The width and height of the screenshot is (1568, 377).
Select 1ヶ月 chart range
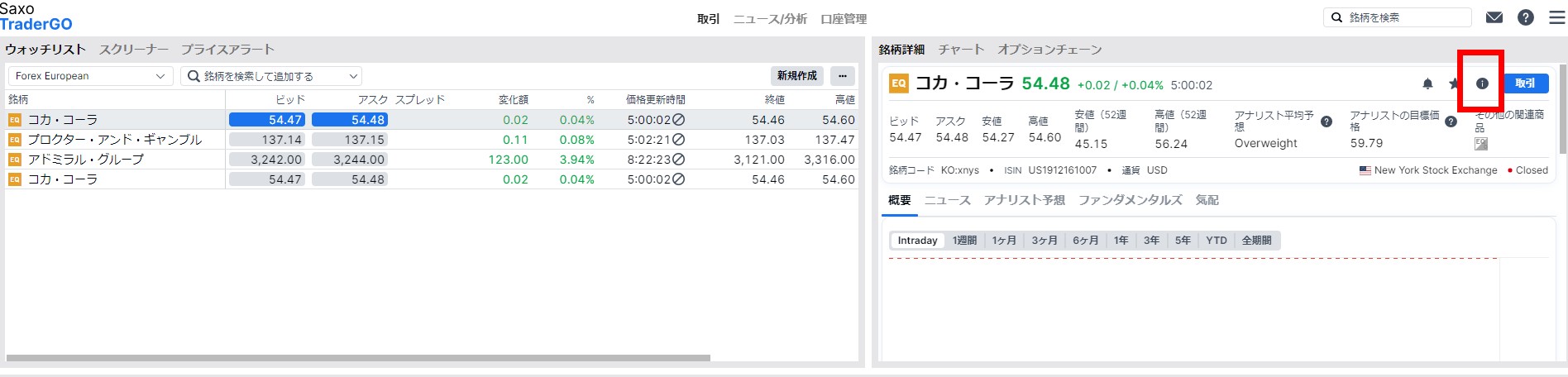pos(1004,241)
